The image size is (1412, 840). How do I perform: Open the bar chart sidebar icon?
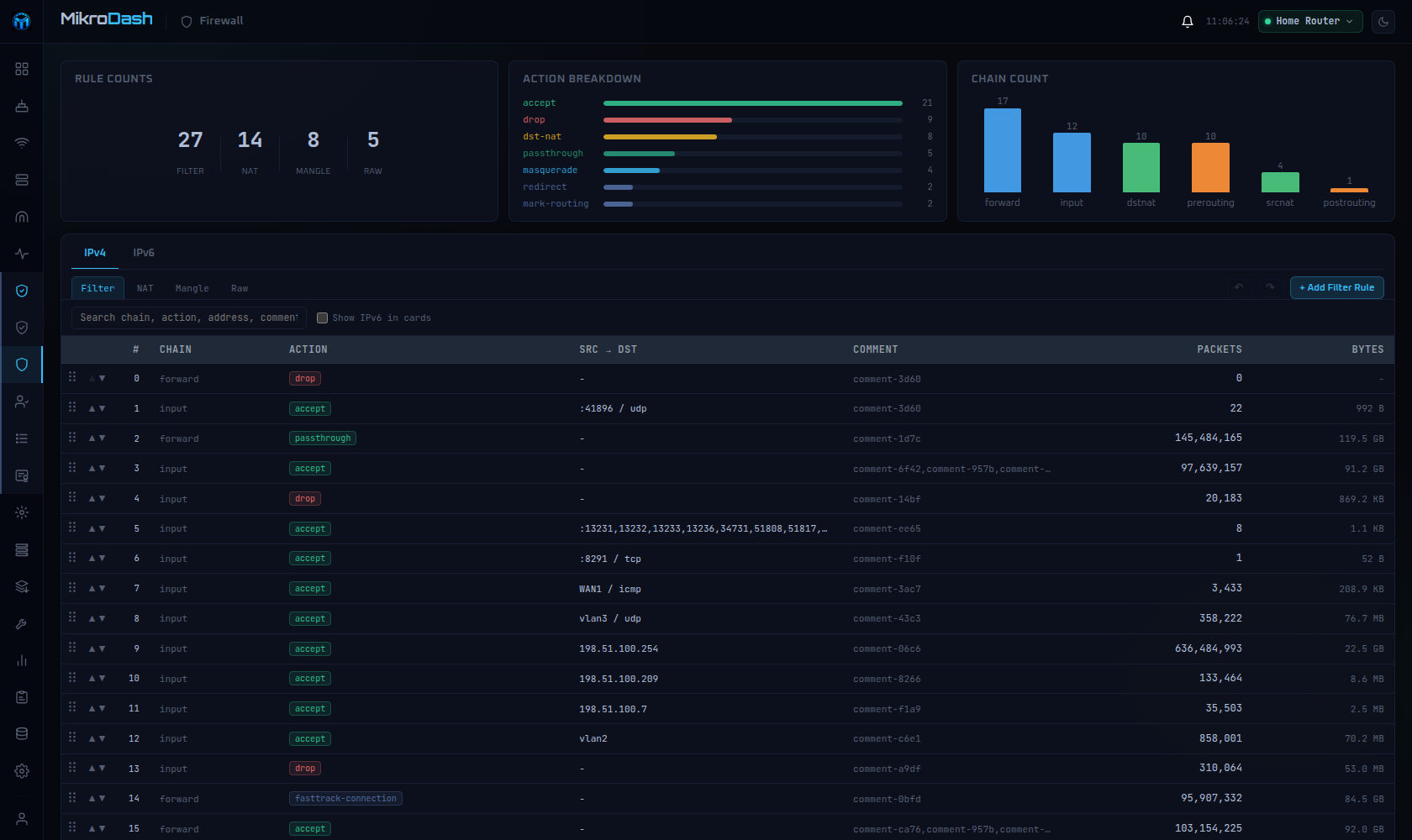point(22,660)
